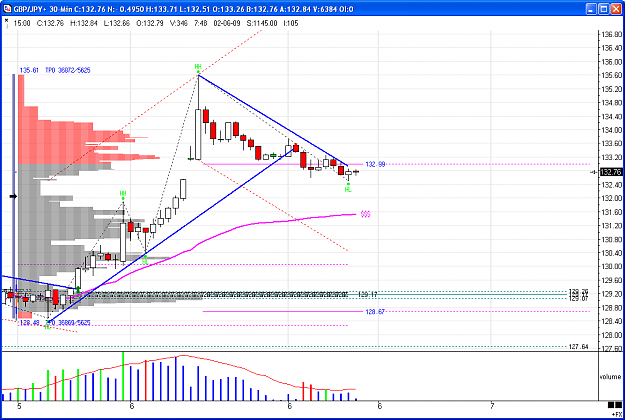Click the L:132.66 low readout

[x=117, y=23]
